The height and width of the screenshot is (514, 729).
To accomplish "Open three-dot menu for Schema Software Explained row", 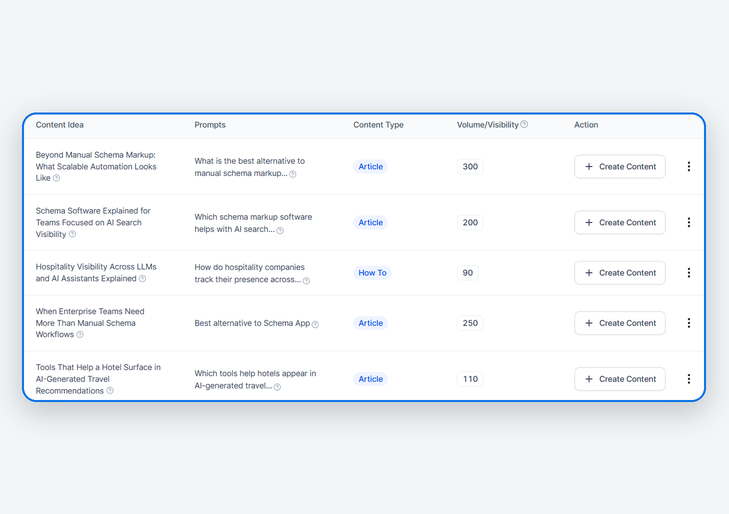I will 689,222.
